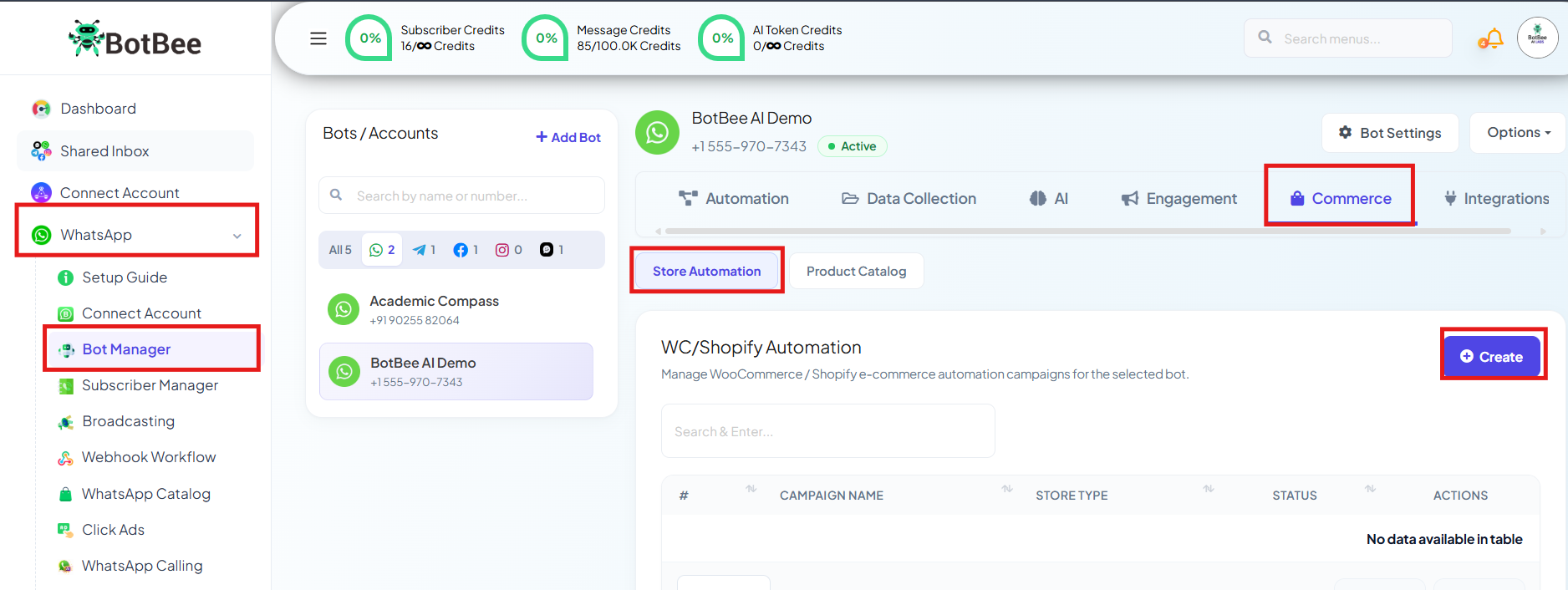1568x590 pixels.
Task: Open Shared Inbox in sidebar
Action: (x=135, y=151)
